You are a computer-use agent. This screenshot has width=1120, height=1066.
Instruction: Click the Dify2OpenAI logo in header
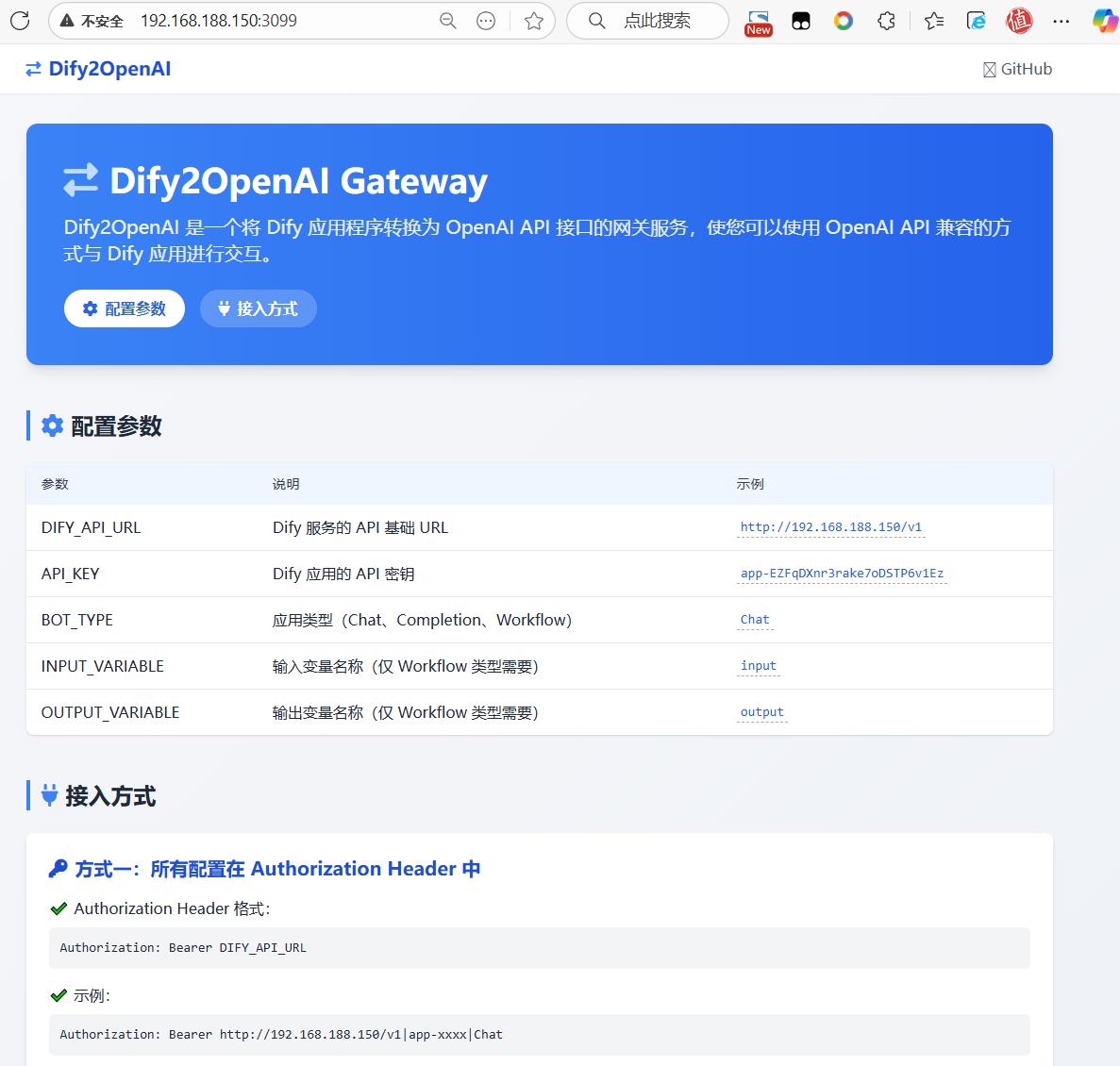[x=110, y=69]
